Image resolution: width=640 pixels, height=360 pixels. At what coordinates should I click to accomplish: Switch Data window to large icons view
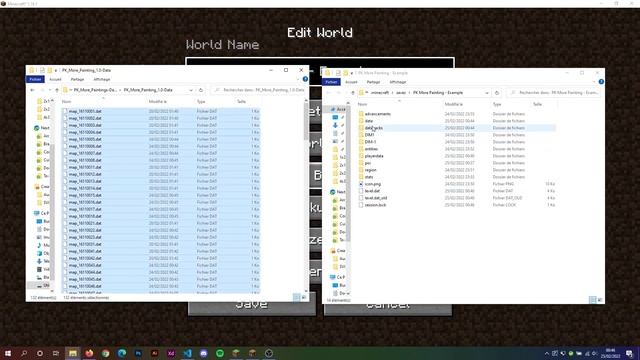click(304, 298)
